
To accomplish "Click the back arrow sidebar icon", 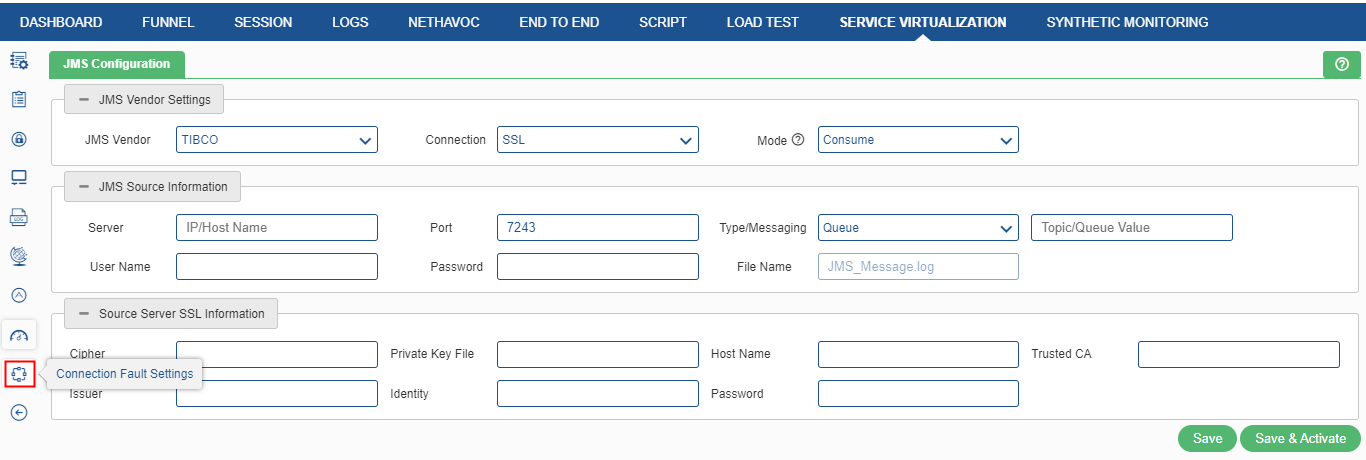I will click(18, 412).
